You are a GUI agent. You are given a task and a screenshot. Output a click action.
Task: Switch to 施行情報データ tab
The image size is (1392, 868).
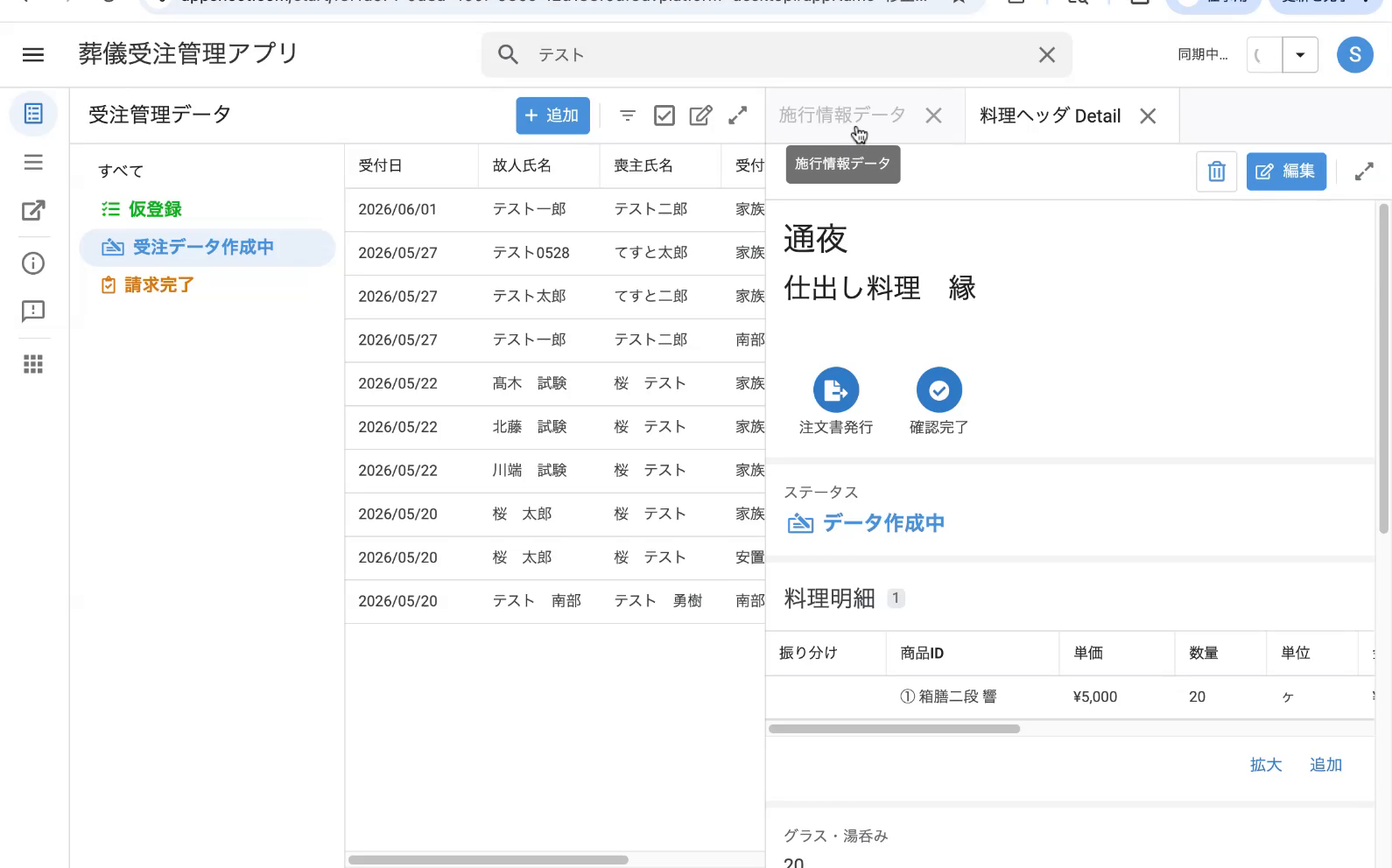[x=842, y=115]
